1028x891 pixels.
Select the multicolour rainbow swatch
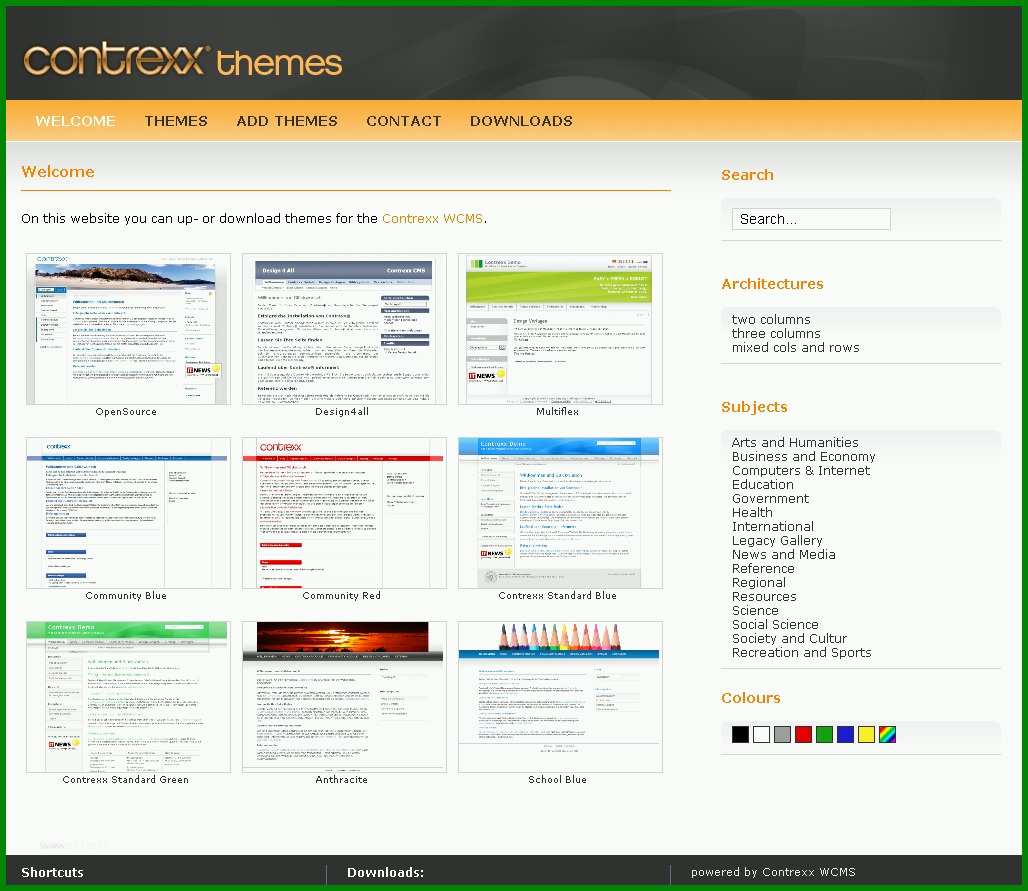(887, 734)
